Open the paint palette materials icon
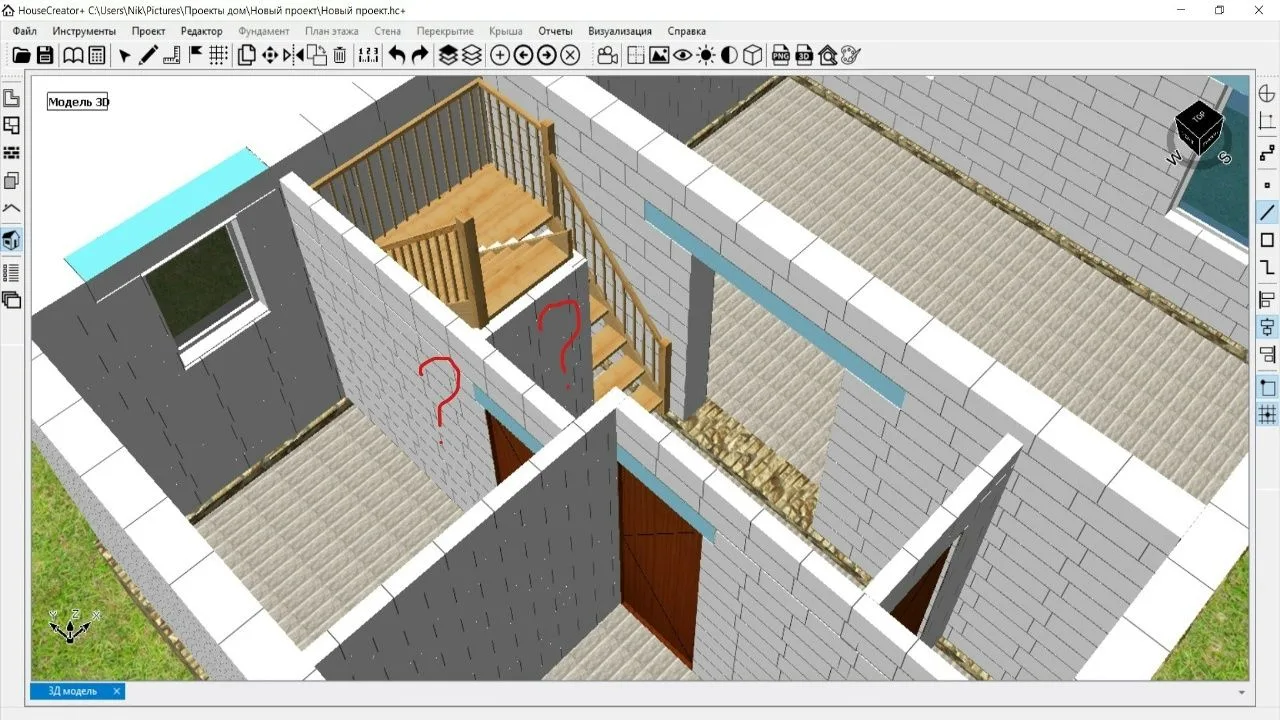This screenshot has width=1280, height=720. [851, 55]
